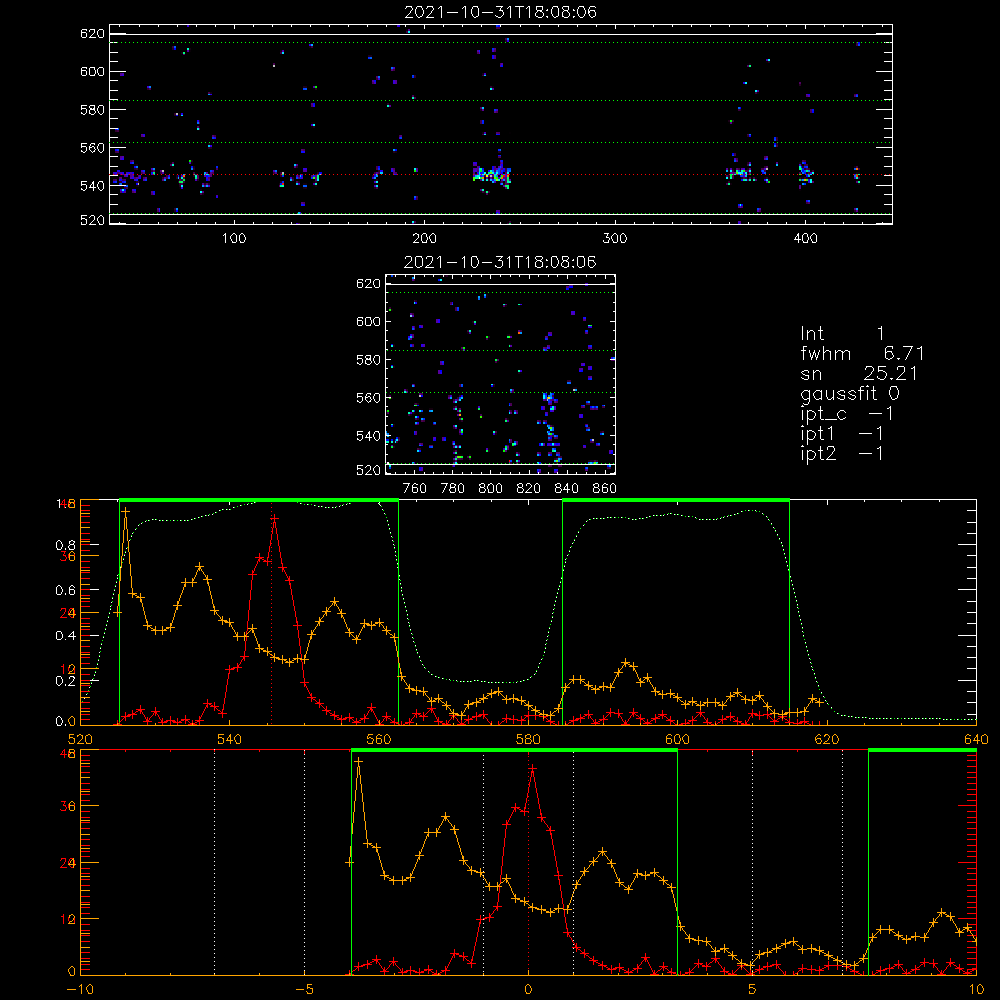Click the y-axis label 600 of top plot
Image resolution: width=1000 pixels, height=1000 pixels.
(92, 72)
